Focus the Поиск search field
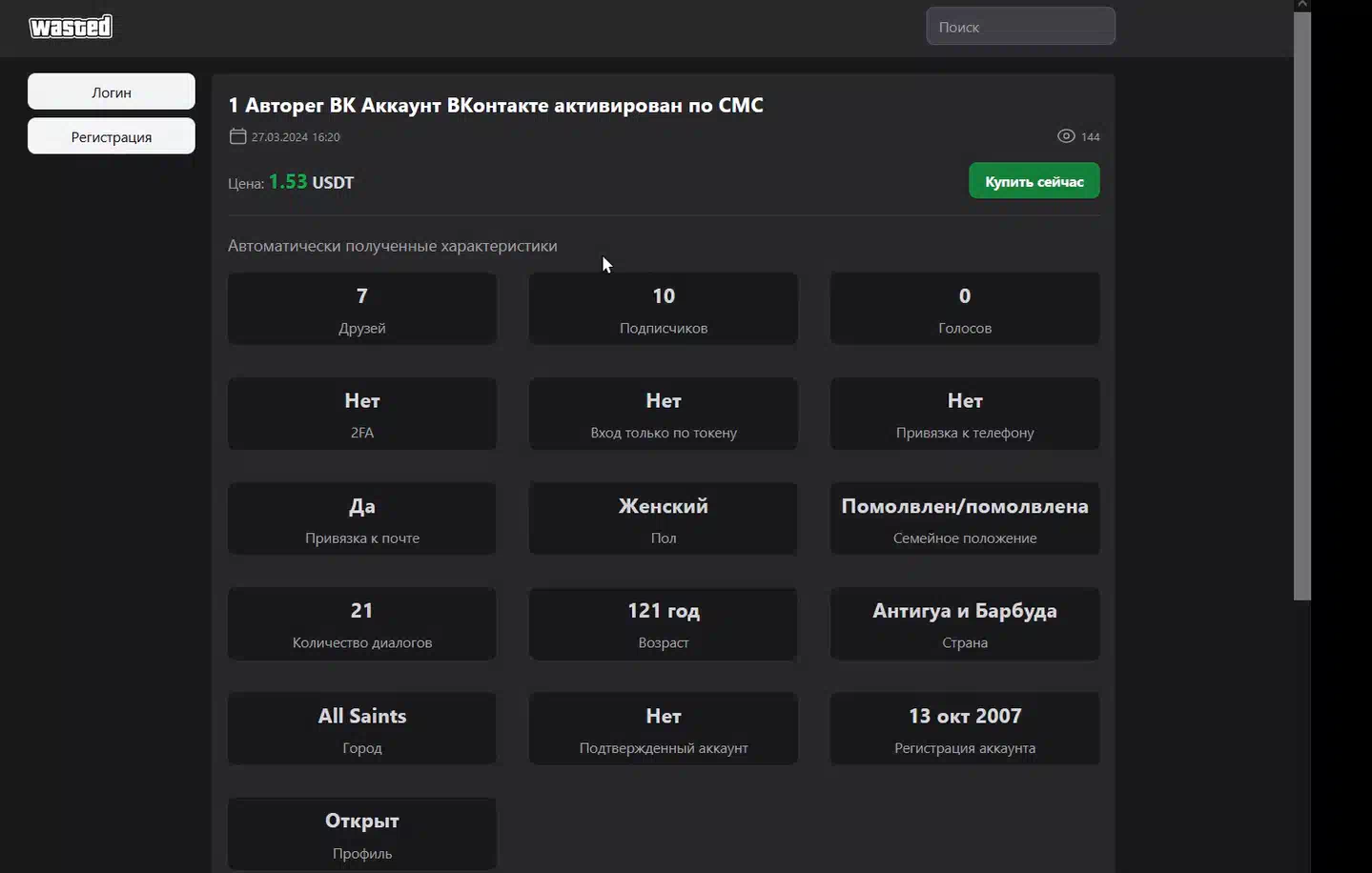Screen dimensions: 1372x873 point(1020,27)
